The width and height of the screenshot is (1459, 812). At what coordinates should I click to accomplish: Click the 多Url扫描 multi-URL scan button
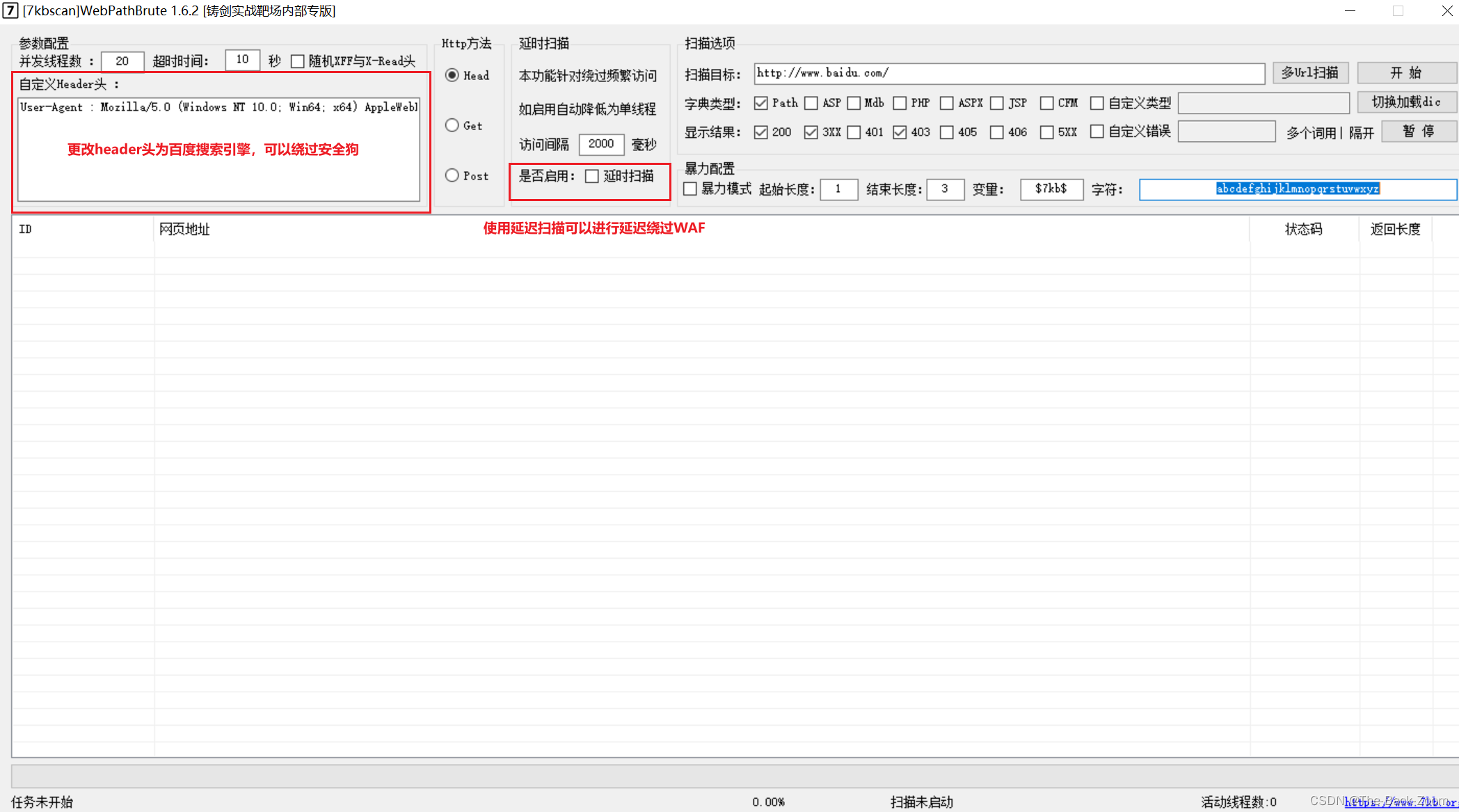tap(1311, 73)
